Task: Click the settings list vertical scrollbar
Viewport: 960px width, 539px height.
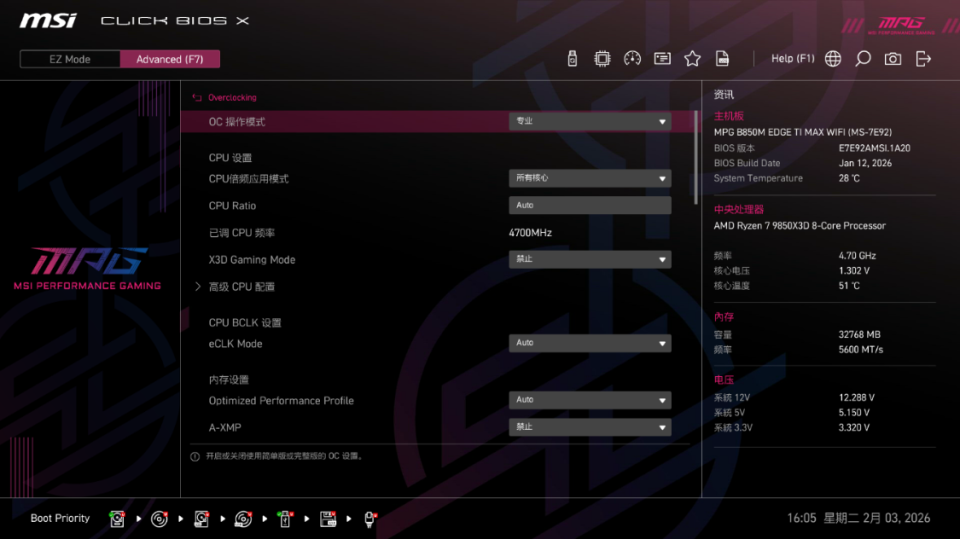Action: click(x=696, y=158)
